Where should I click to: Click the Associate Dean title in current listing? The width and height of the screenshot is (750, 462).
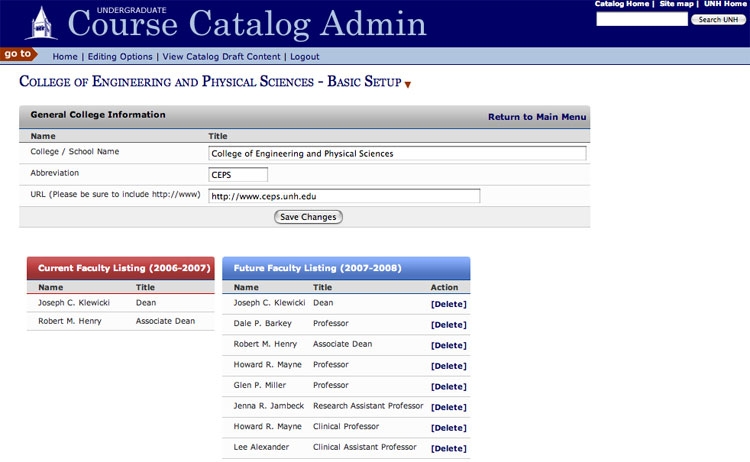pos(165,321)
